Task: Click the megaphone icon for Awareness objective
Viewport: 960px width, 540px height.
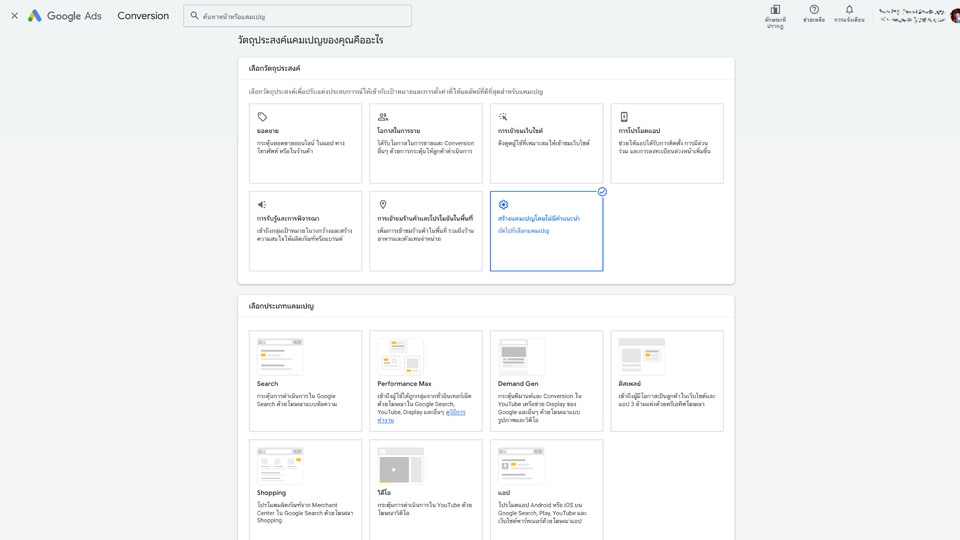Action: click(262, 205)
